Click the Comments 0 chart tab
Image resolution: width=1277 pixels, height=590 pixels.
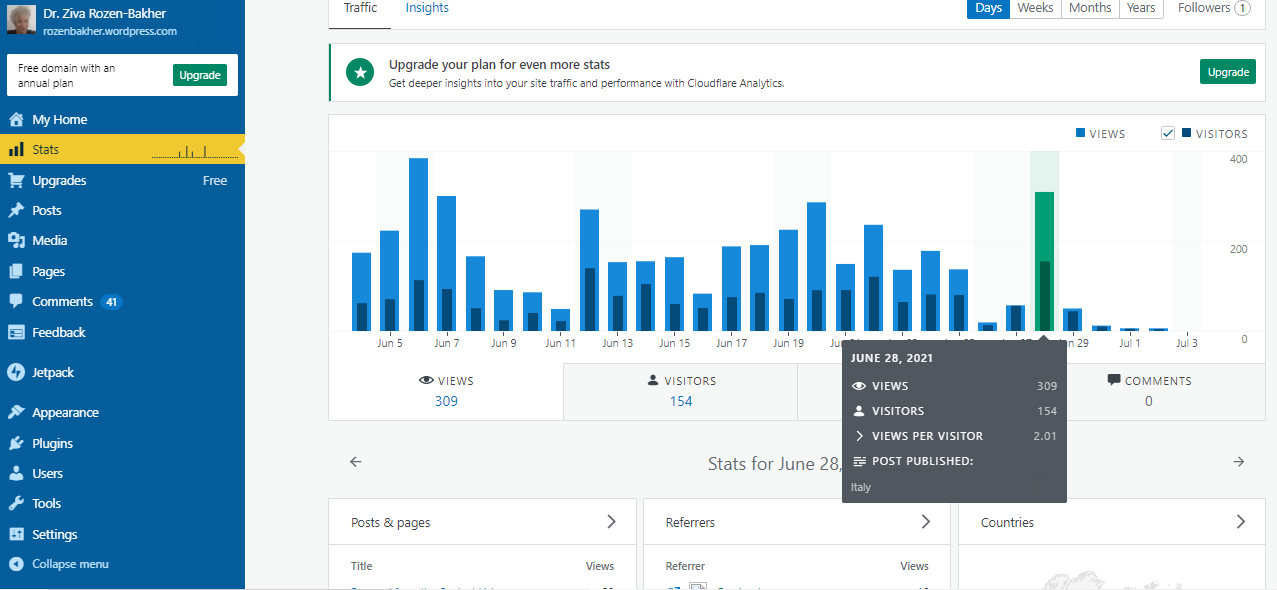coord(1148,391)
